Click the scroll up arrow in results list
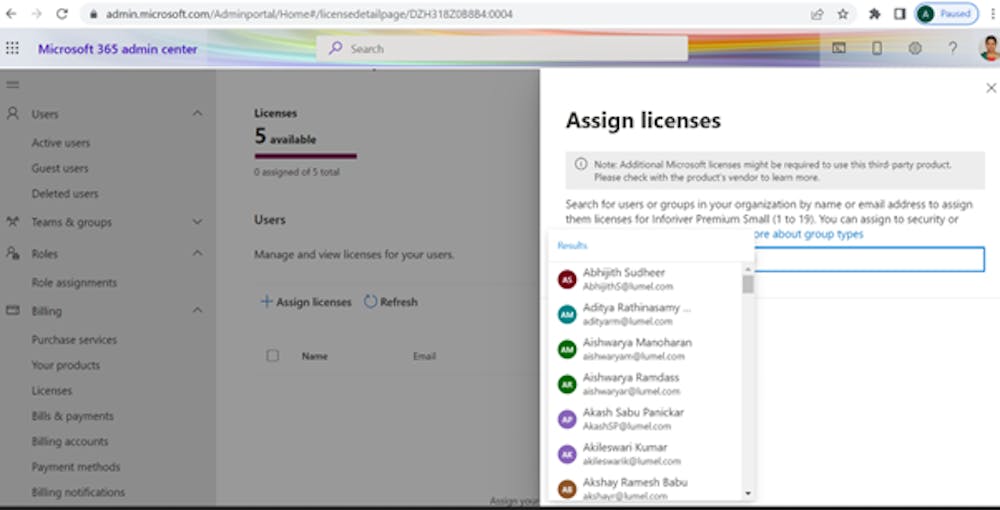 click(748, 268)
